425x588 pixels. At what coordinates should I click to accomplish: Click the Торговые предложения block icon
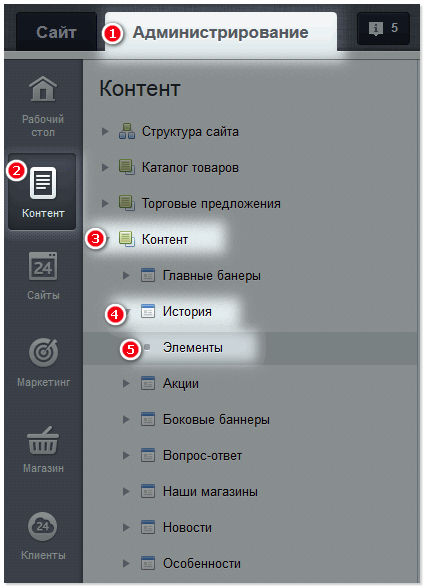[127, 203]
